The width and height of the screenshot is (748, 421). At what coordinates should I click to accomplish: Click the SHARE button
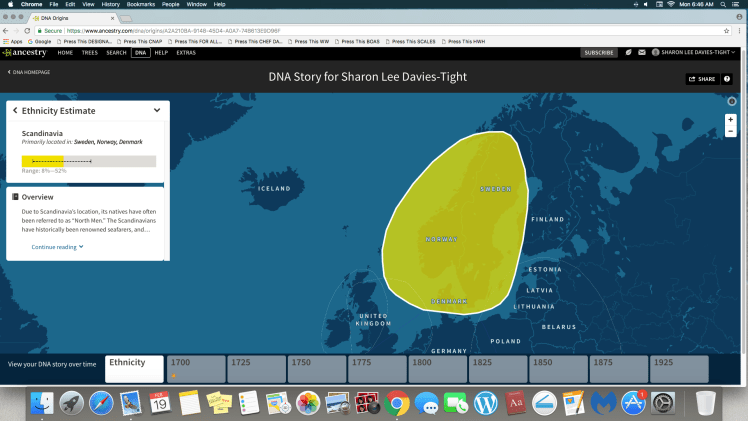700,79
